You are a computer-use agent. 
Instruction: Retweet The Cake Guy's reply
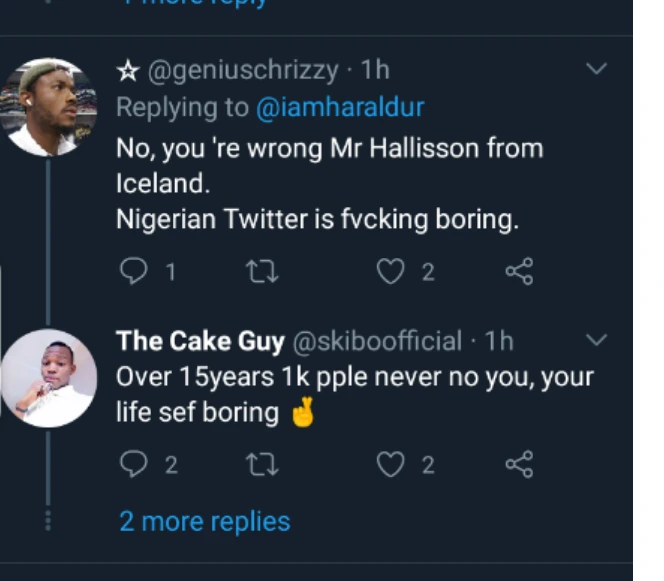point(260,464)
